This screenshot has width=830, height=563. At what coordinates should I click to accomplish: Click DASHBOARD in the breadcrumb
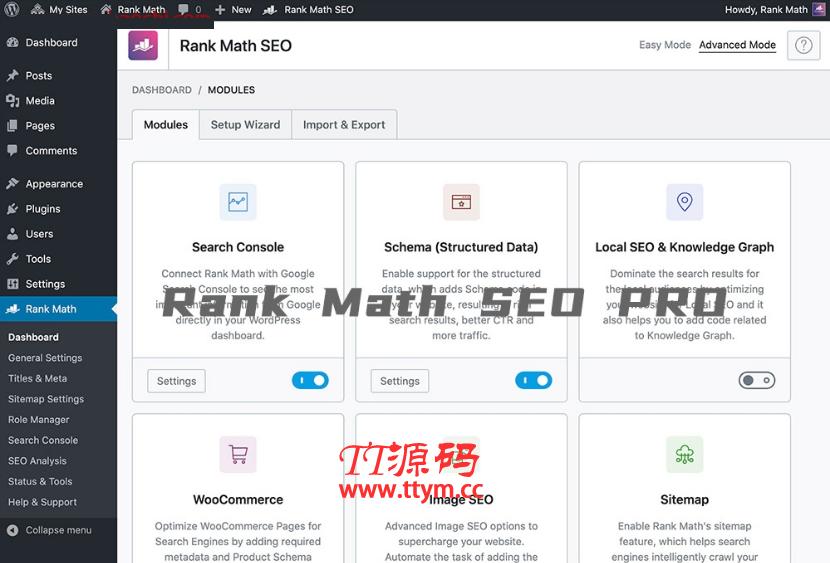click(x=162, y=90)
